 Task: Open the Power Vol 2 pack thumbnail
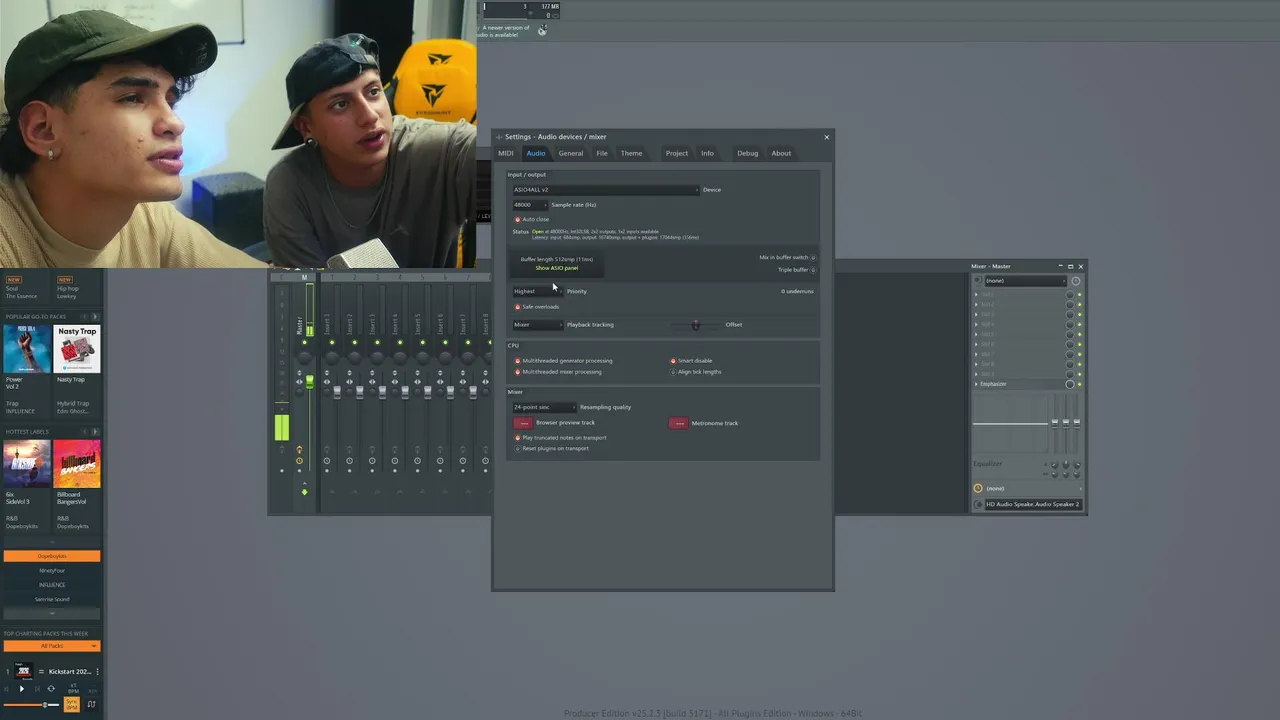point(26,349)
